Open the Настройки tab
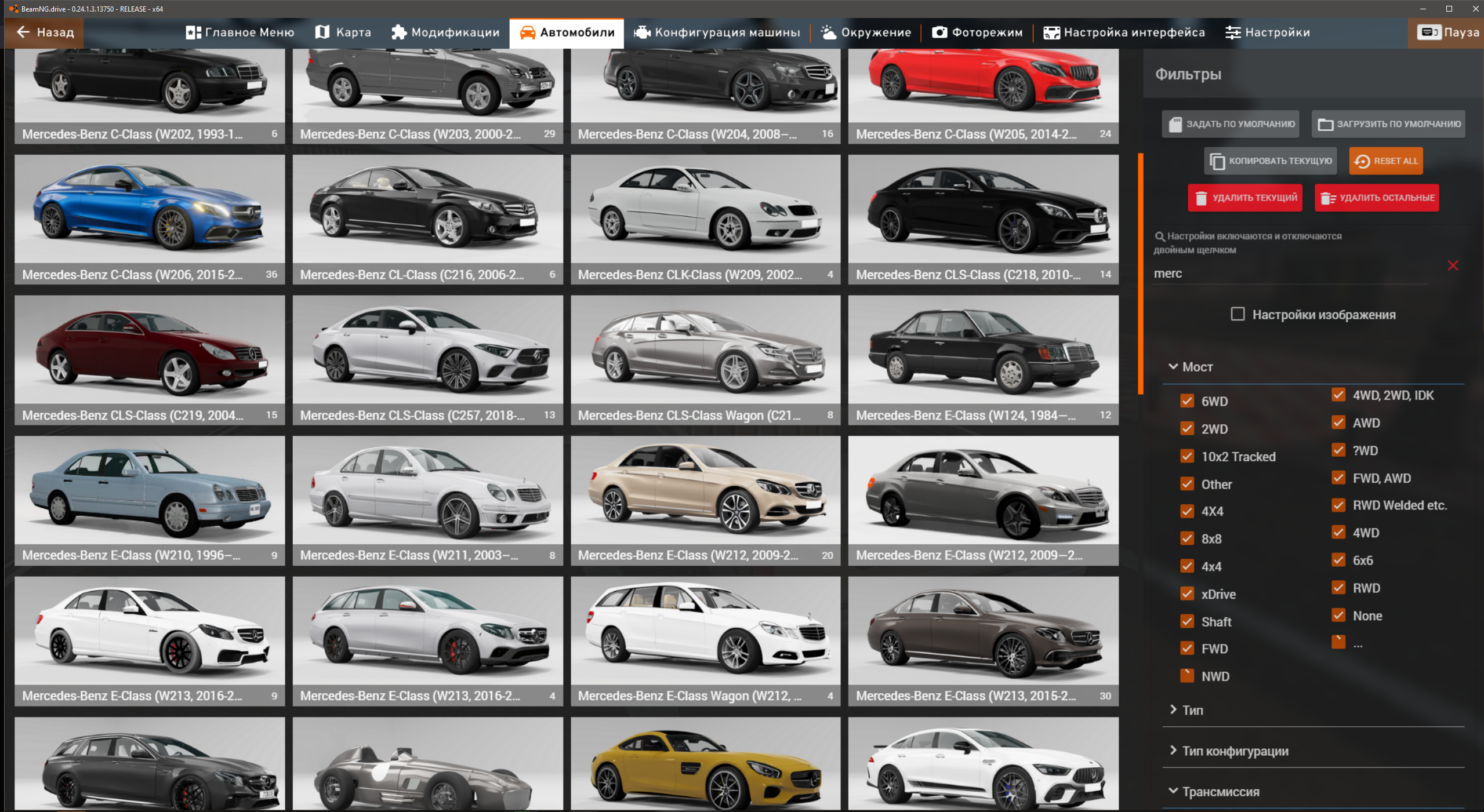The image size is (1484, 812). pos(1268,32)
